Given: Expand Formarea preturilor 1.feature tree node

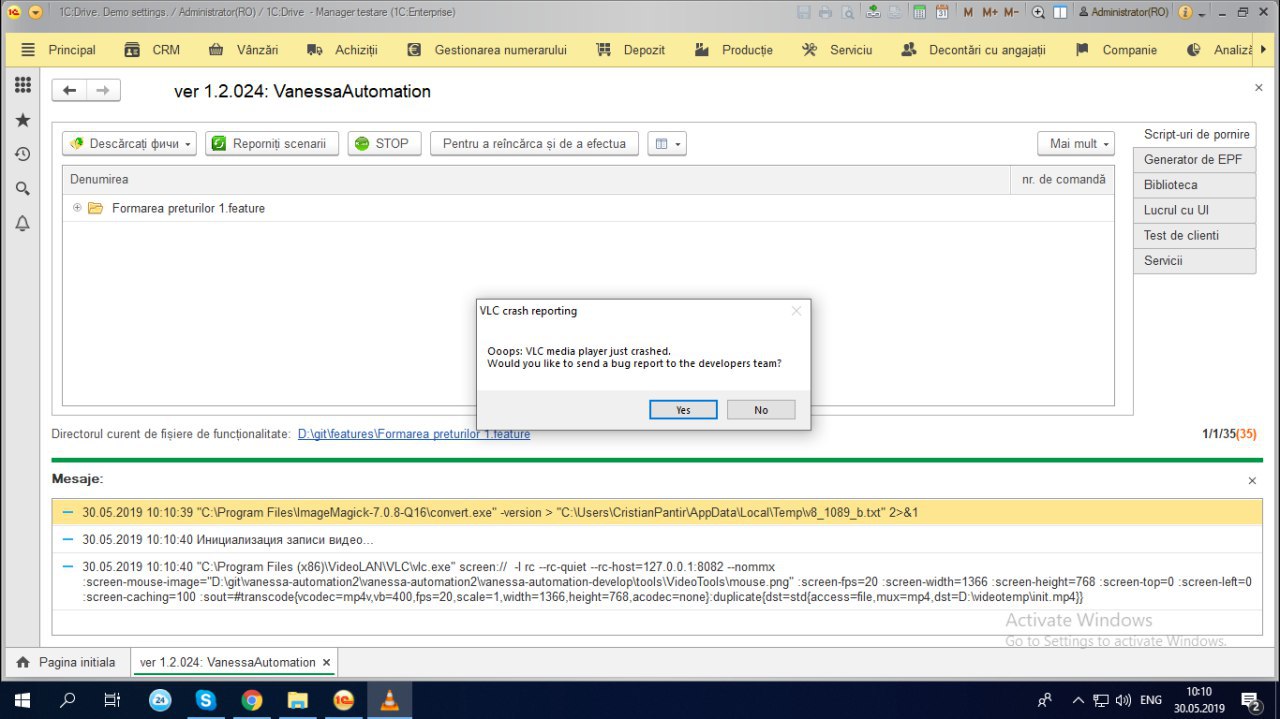Looking at the screenshot, I should 77,208.
